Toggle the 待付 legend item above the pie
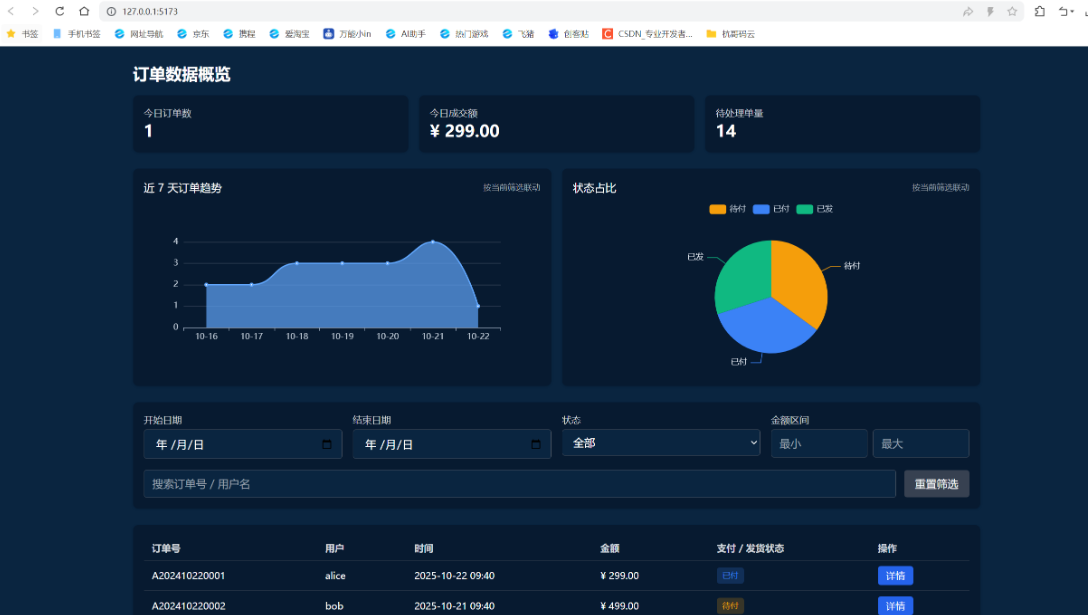This screenshot has height=615, width=1088. [728, 209]
